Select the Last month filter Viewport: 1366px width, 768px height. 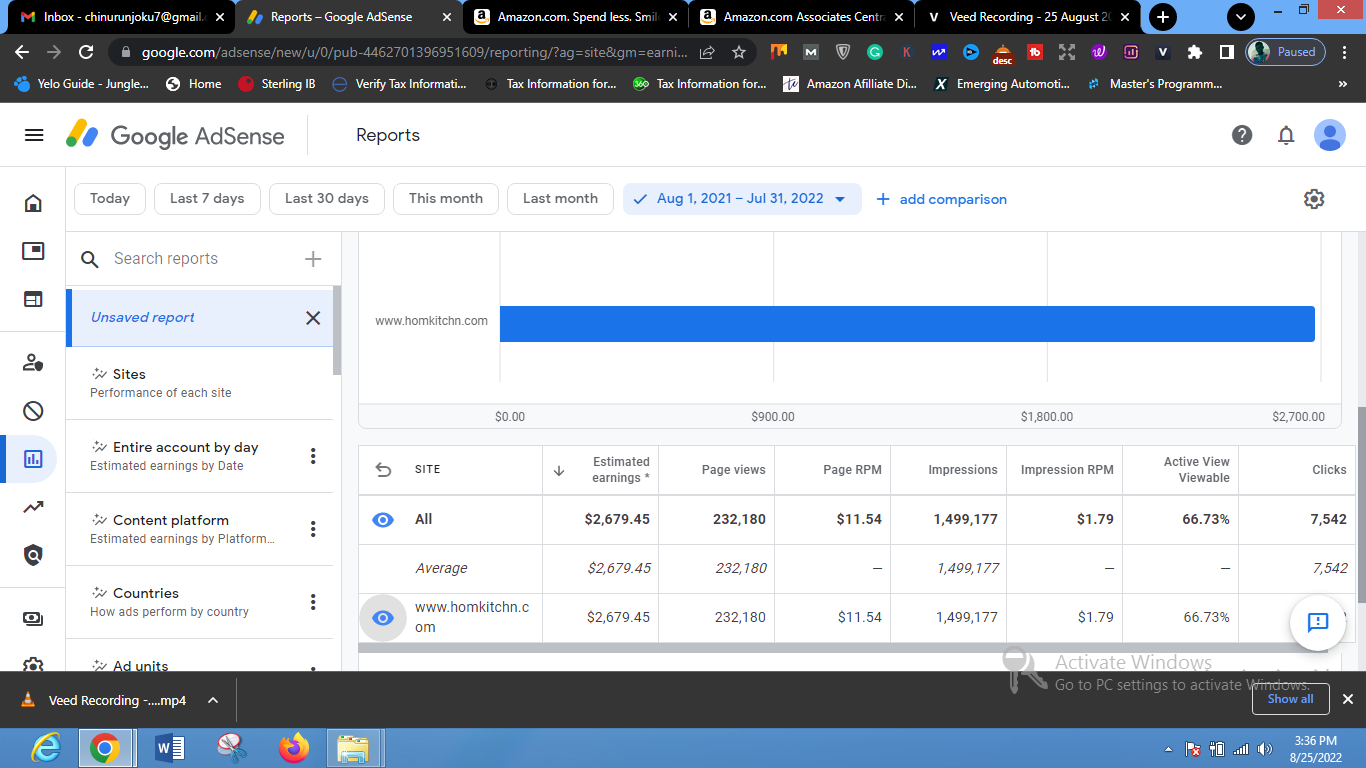(560, 199)
